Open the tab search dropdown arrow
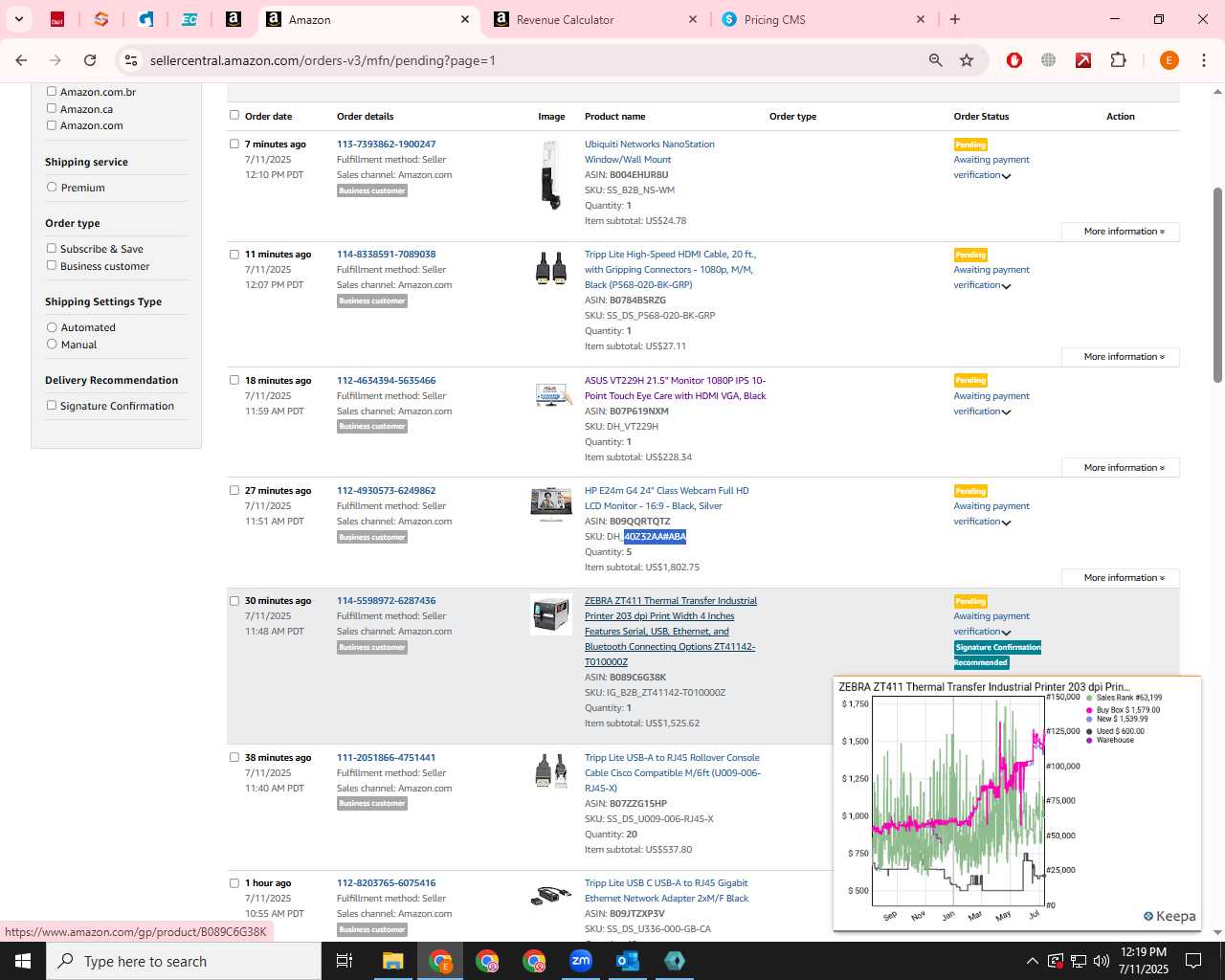Screen dimensions: 1225x980 tap(18, 19)
